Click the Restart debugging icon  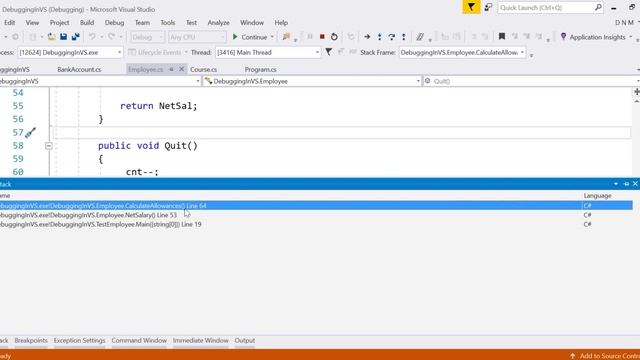(x=334, y=37)
